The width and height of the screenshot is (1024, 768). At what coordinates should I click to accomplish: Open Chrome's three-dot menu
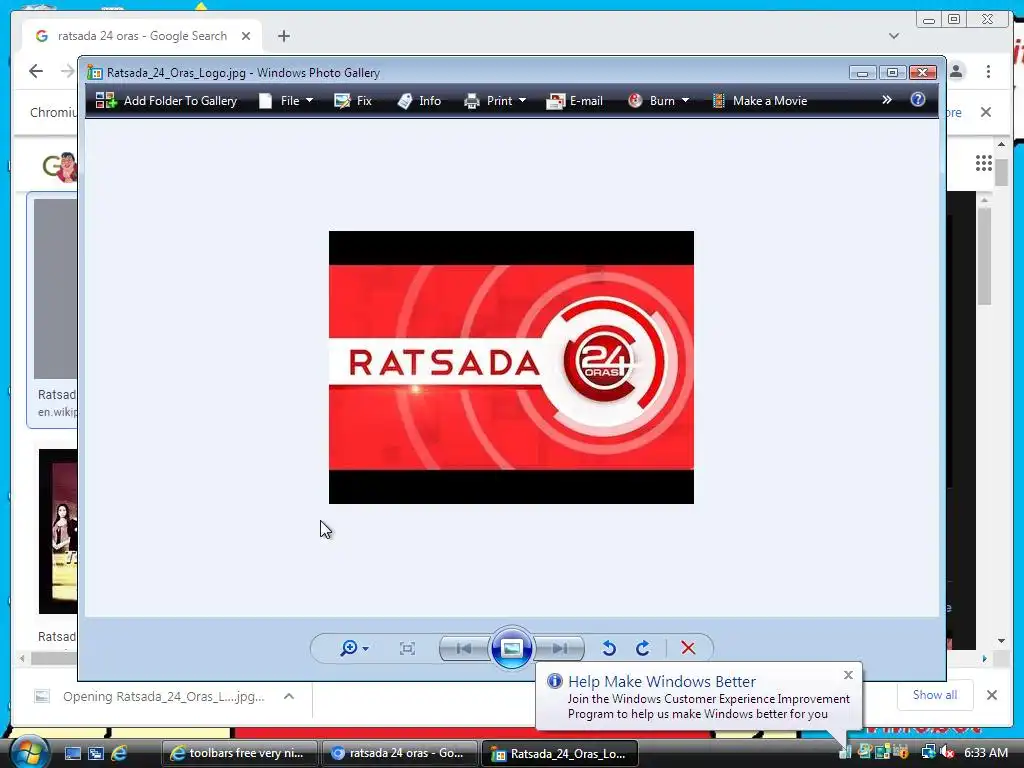(988, 71)
